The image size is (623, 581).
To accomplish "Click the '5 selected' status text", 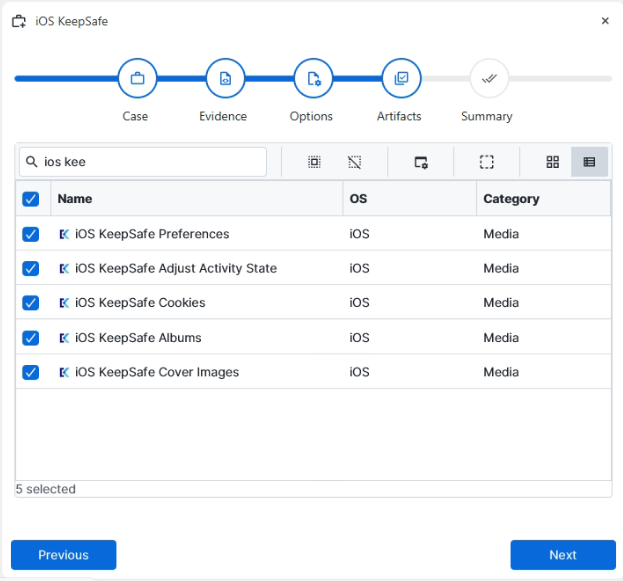I will (x=45, y=489).
